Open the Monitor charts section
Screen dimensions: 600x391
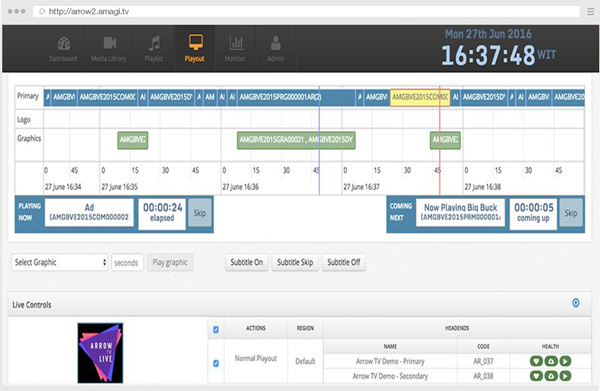coord(235,49)
